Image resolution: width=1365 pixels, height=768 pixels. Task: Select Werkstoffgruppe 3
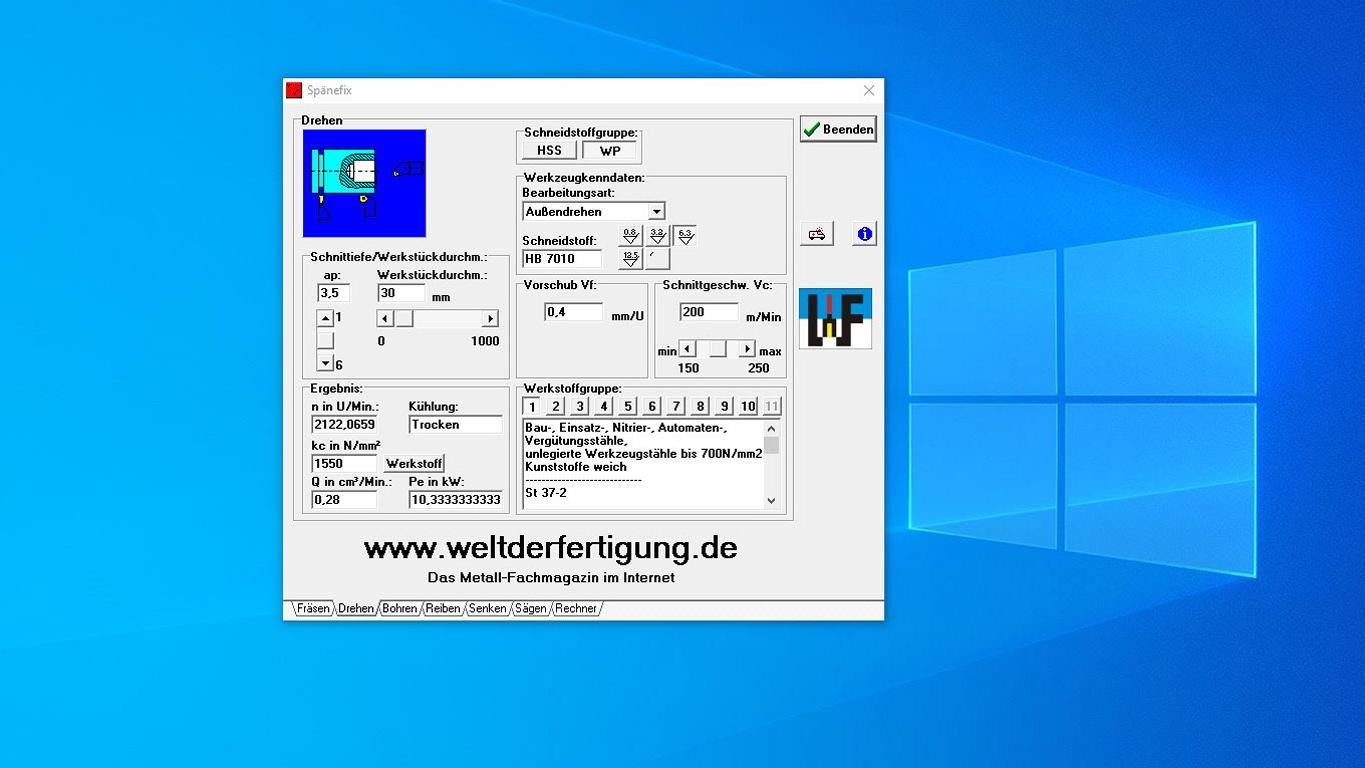580,406
